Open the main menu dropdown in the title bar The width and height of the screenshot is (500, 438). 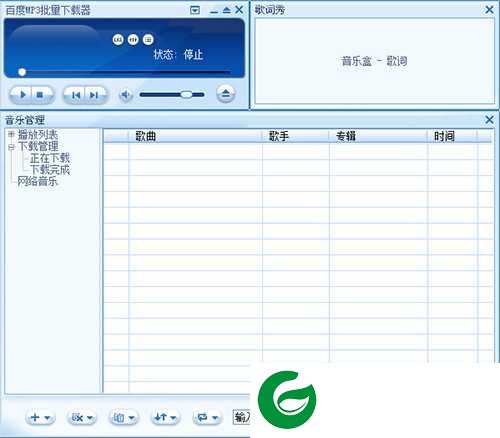tap(195, 10)
